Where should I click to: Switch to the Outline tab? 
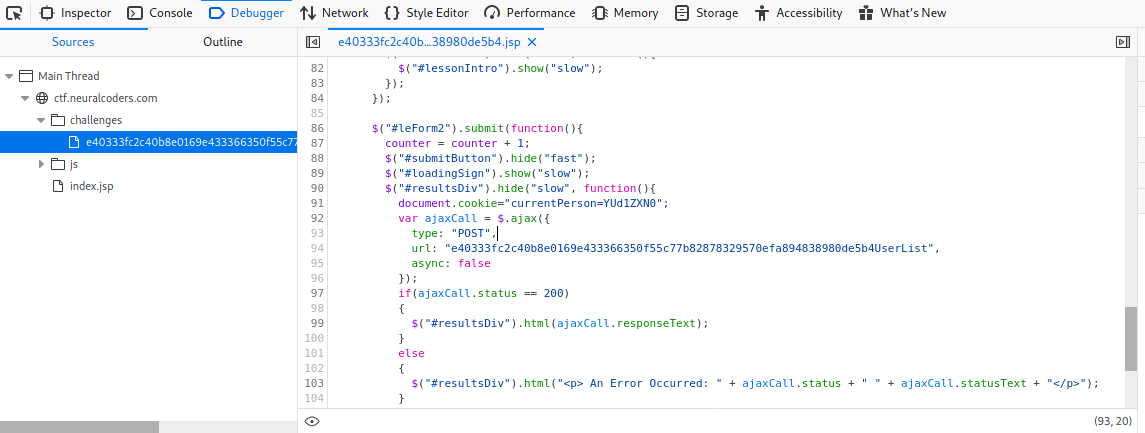222,42
